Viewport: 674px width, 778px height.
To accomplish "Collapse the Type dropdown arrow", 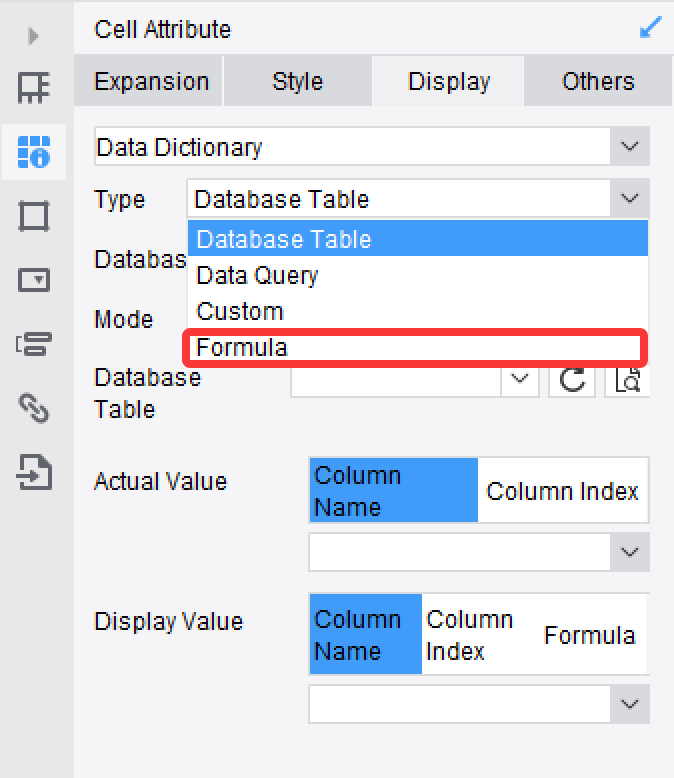I will (629, 198).
